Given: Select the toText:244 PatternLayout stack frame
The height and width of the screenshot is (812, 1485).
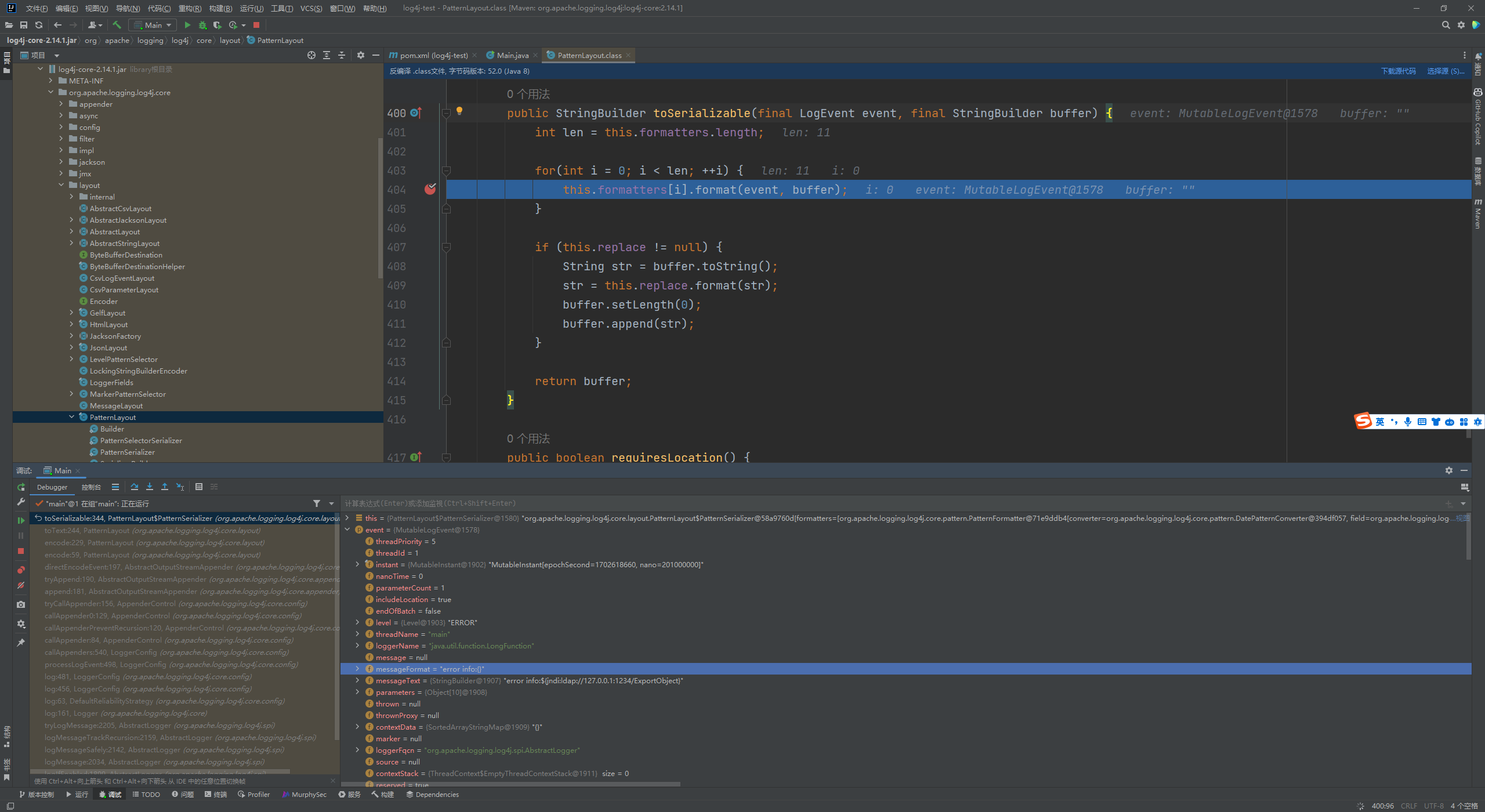Looking at the screenshot, I should (x=184, y=530).
